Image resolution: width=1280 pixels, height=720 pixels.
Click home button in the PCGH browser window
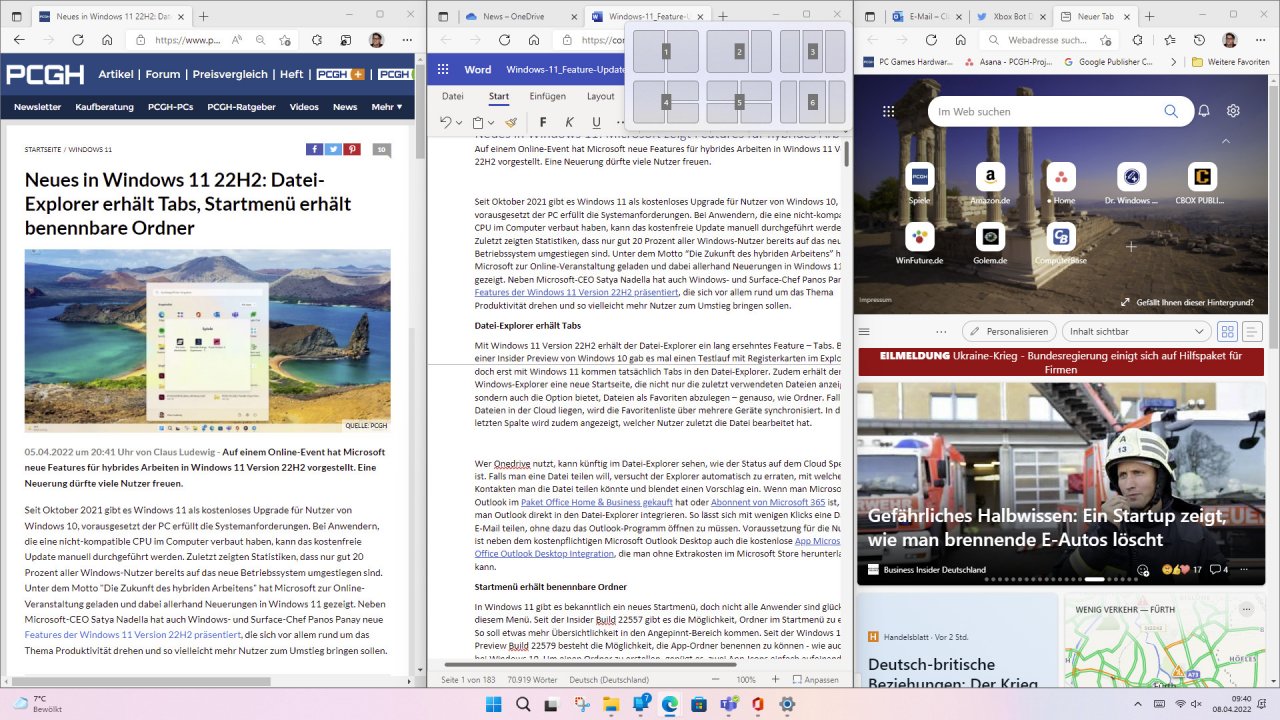point(107,40)
